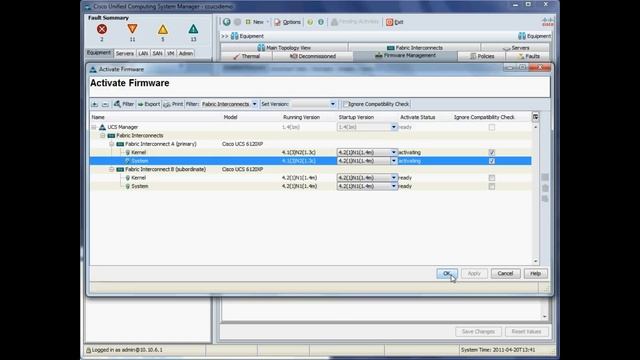Image resolution: width=640 pixels, height=360 pixels.
Task: Open Firmware Management tab
Action: coord(405,56)
